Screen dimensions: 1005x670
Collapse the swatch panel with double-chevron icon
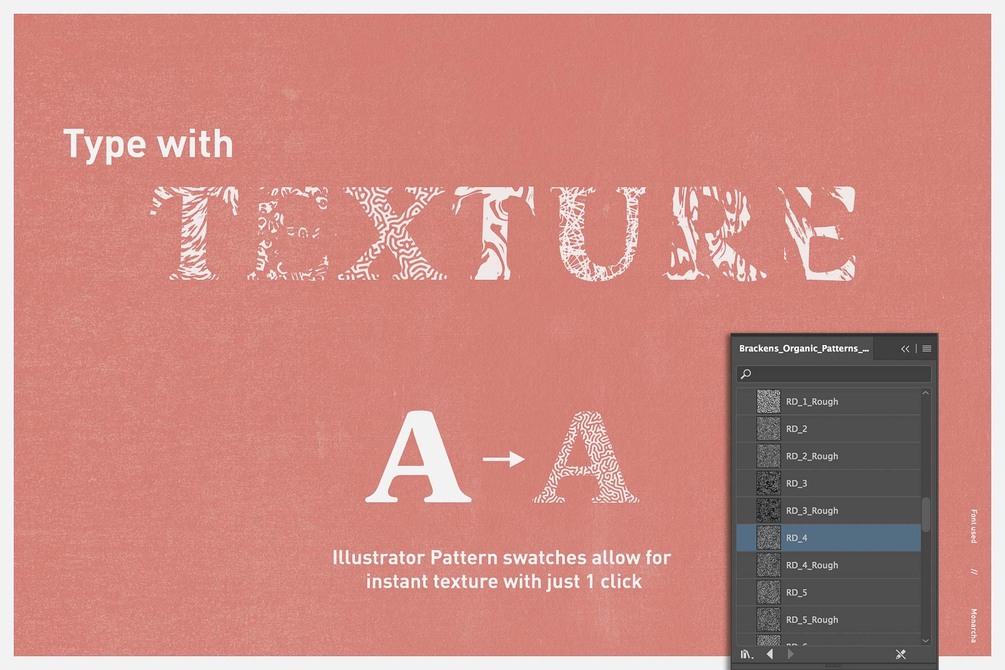[905, 349]
